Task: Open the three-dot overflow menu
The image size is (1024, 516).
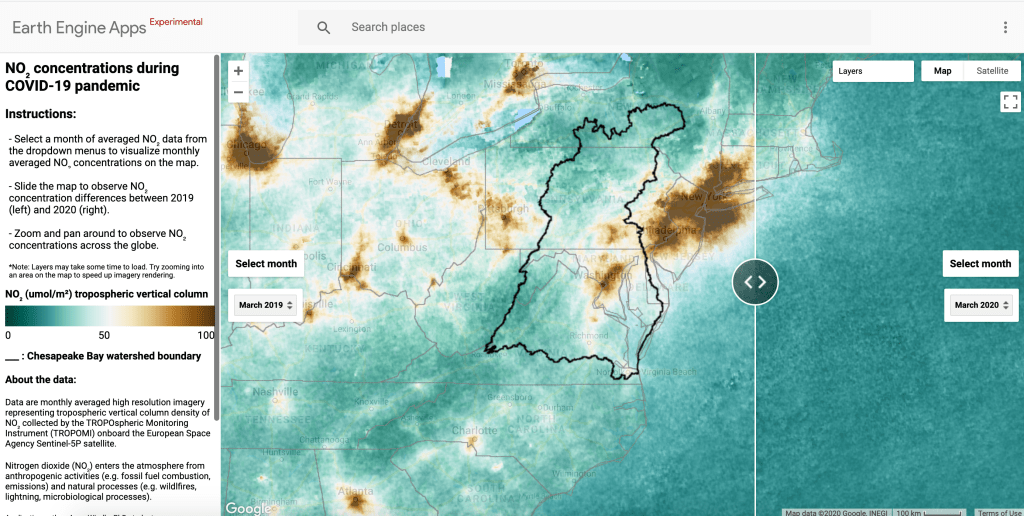Action: [1005, 27]
